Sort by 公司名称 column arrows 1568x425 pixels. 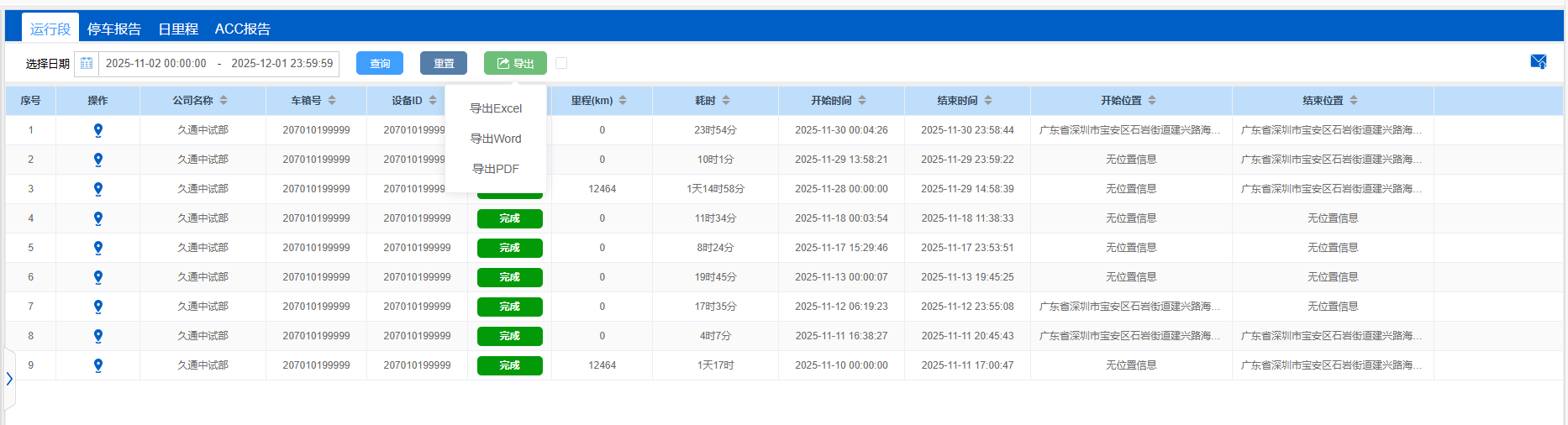pos(224,101)
